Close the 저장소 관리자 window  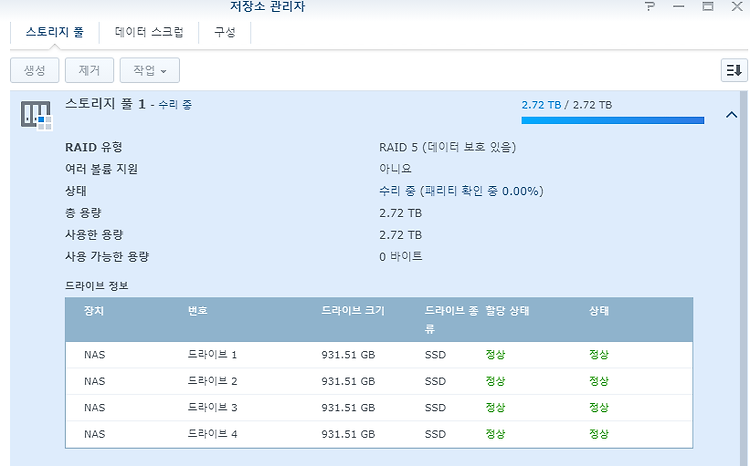pyautogui.click(x=737, y=6)
